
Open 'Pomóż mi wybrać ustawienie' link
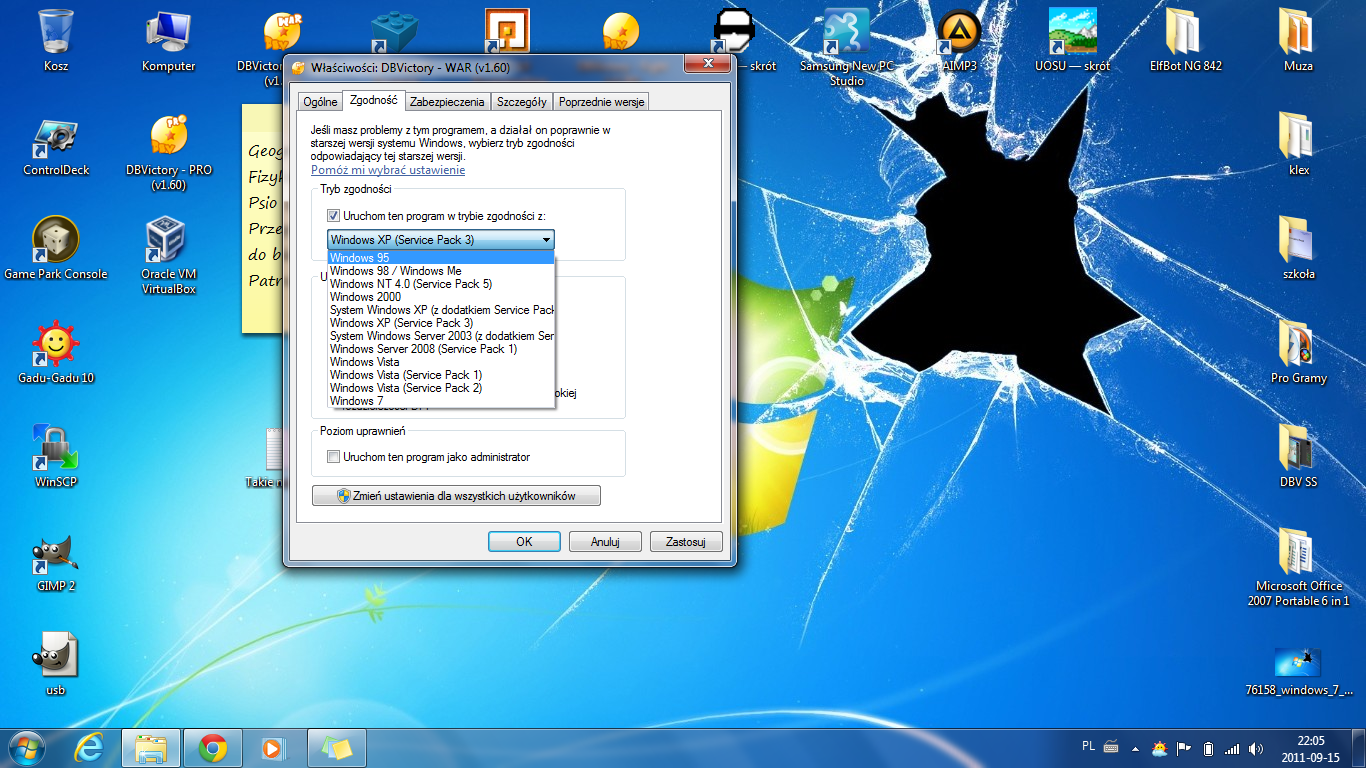click(388, 170)
